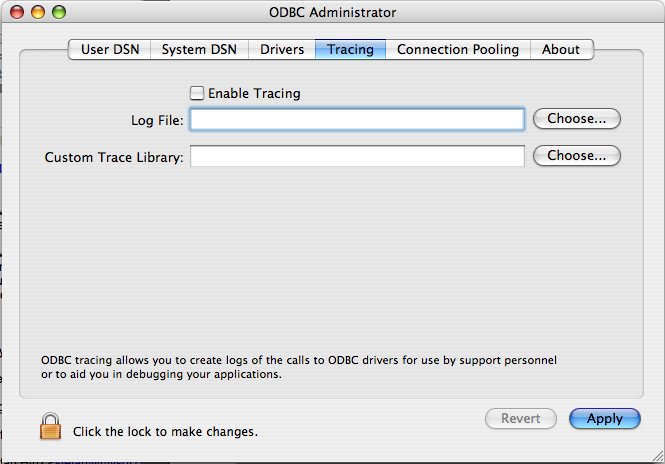Image resolution: width=665 pixels, height=464 pixels.
Task: Click the Tracing tab
Action: coord(350,49)
